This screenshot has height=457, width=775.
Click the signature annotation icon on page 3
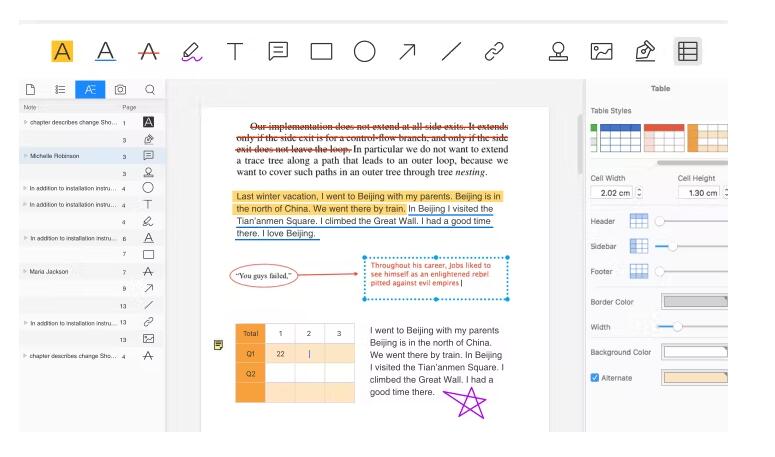148,139
